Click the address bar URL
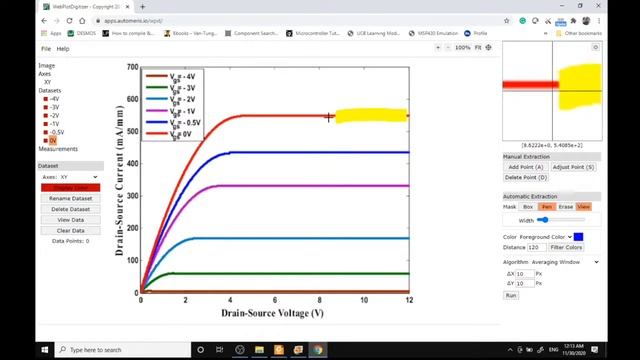The width and height of the screenshot is (640, 360). 133,21
